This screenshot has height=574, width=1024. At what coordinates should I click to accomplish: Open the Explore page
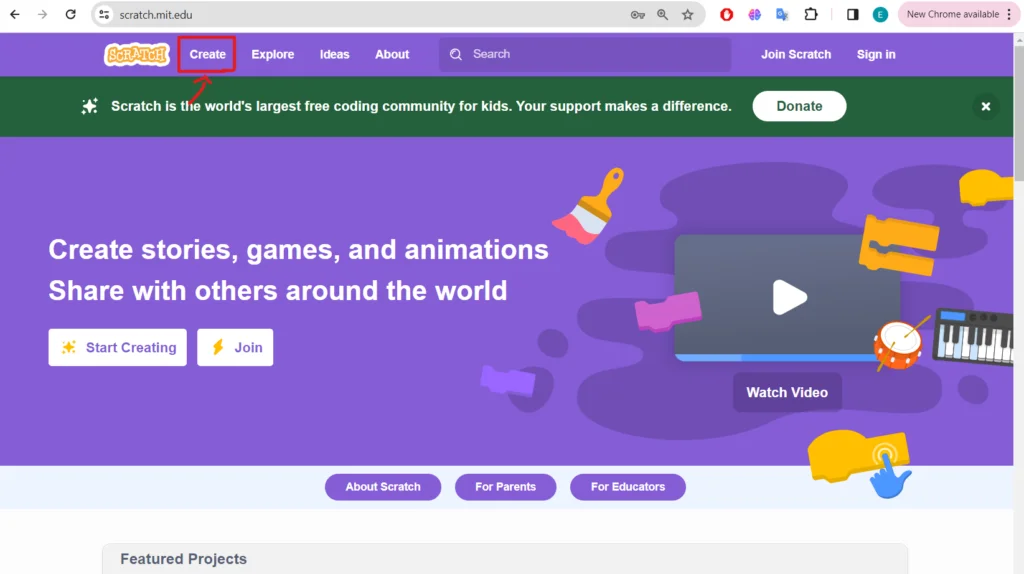pyautogui.click(x=272, y=54)
